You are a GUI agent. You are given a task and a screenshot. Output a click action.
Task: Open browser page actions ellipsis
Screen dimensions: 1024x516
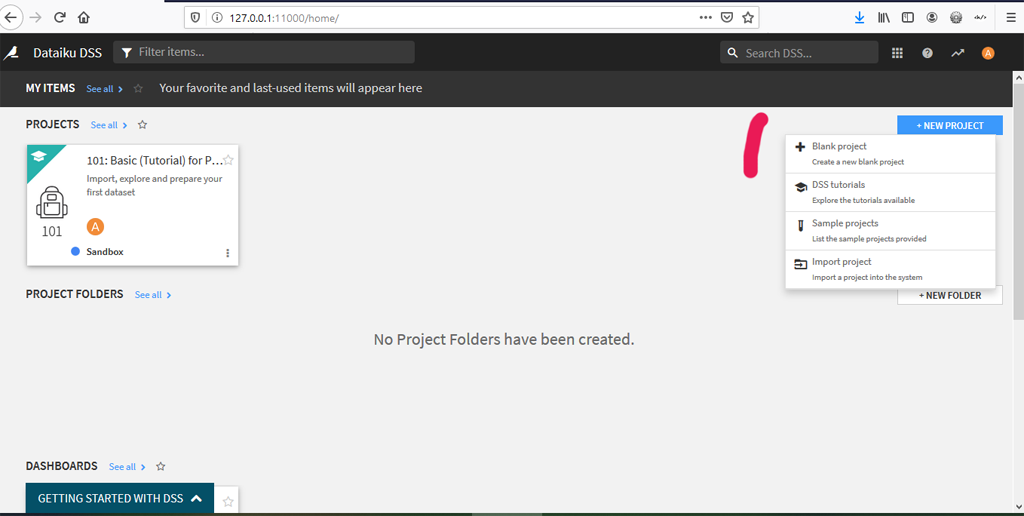pos(705,18)
